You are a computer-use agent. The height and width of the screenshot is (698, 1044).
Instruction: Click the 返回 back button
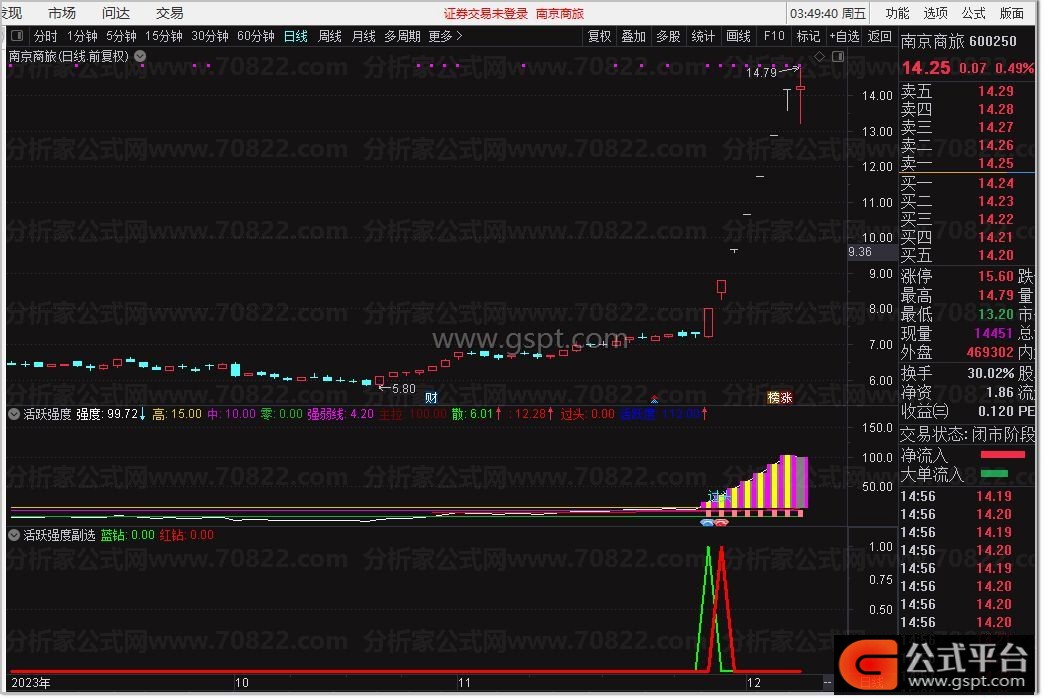pos(880,36)
